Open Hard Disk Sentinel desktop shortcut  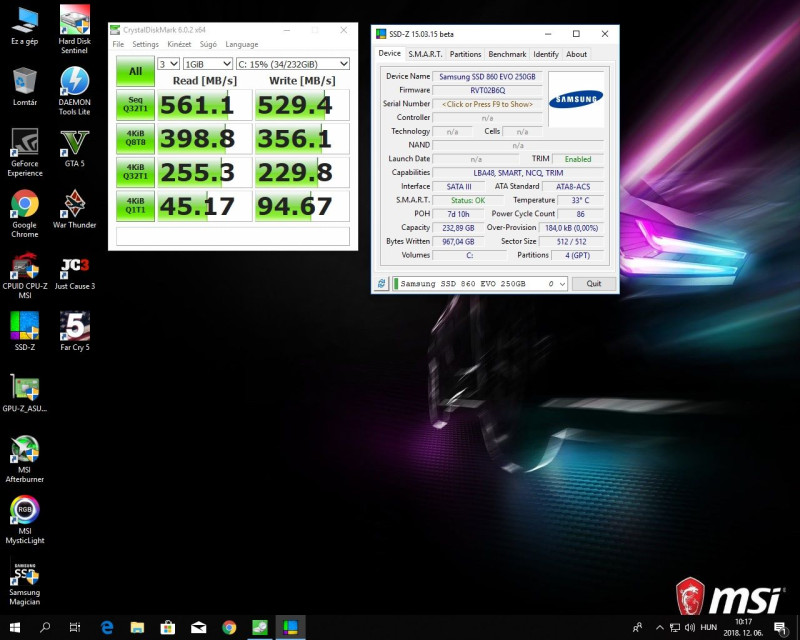click(74, 29)
